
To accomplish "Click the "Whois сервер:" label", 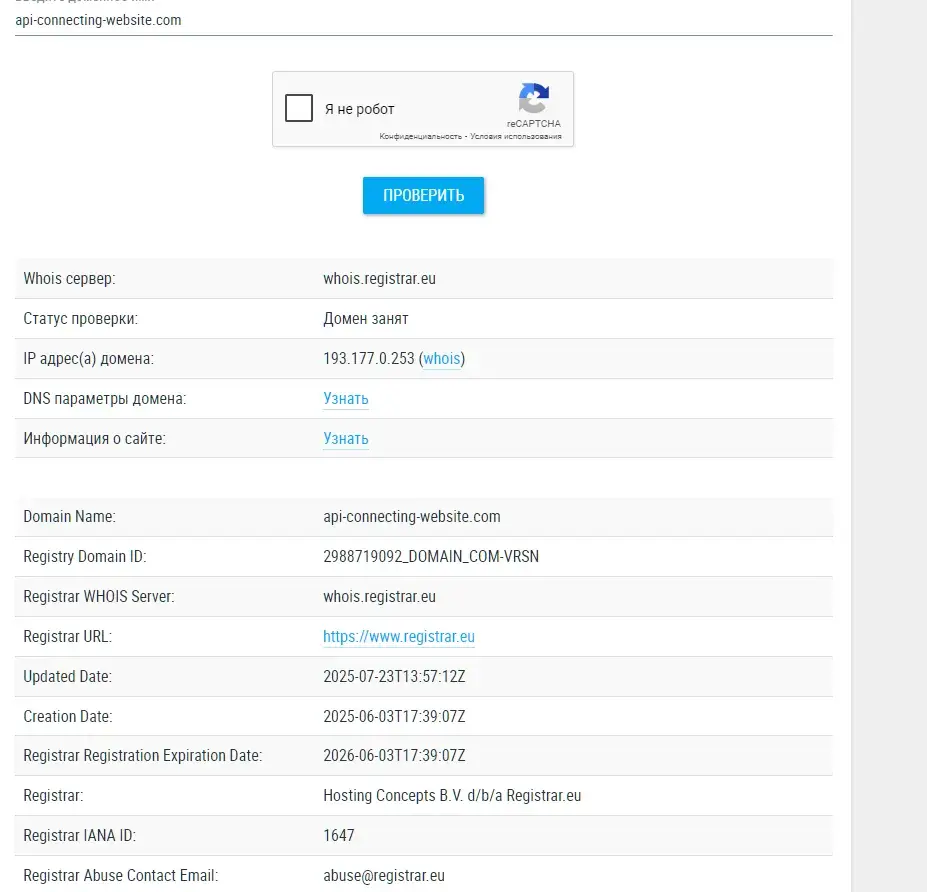I will tap(69, 278).
